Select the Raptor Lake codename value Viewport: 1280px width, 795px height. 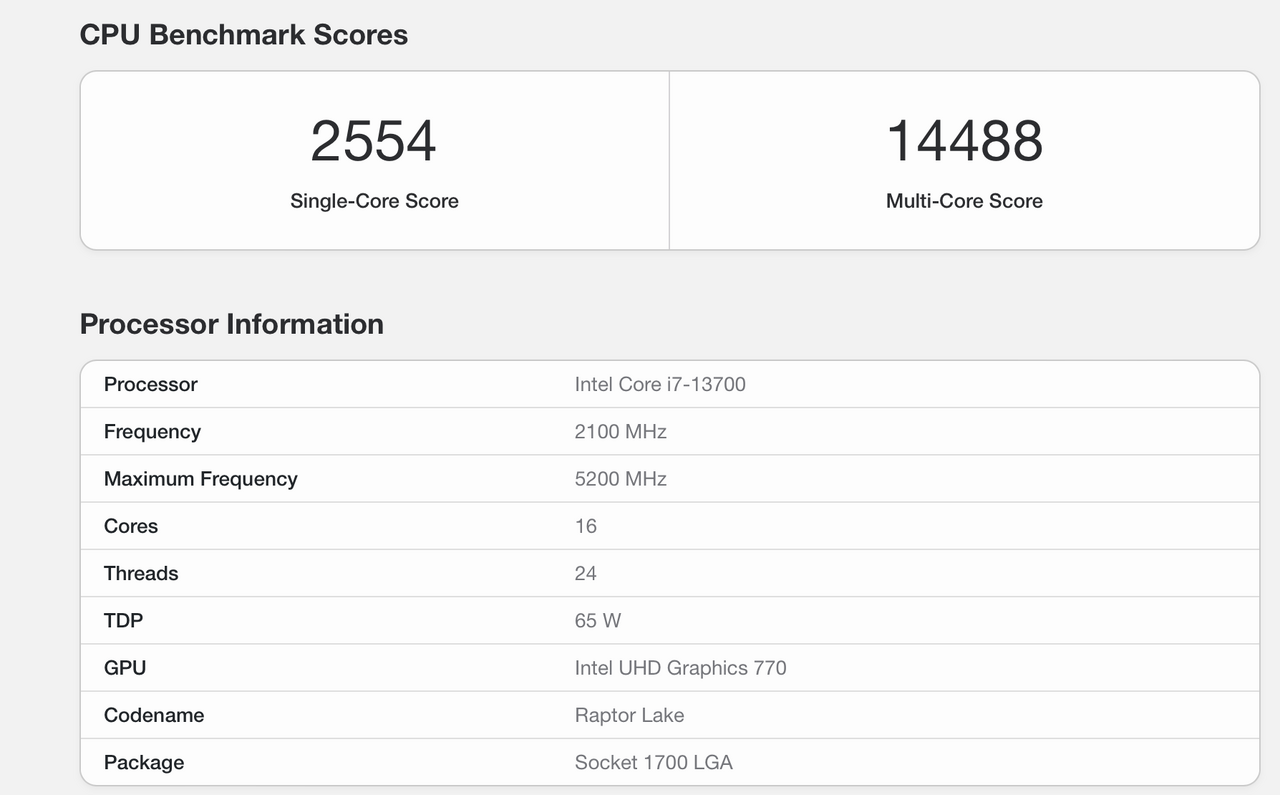(630, 715)
